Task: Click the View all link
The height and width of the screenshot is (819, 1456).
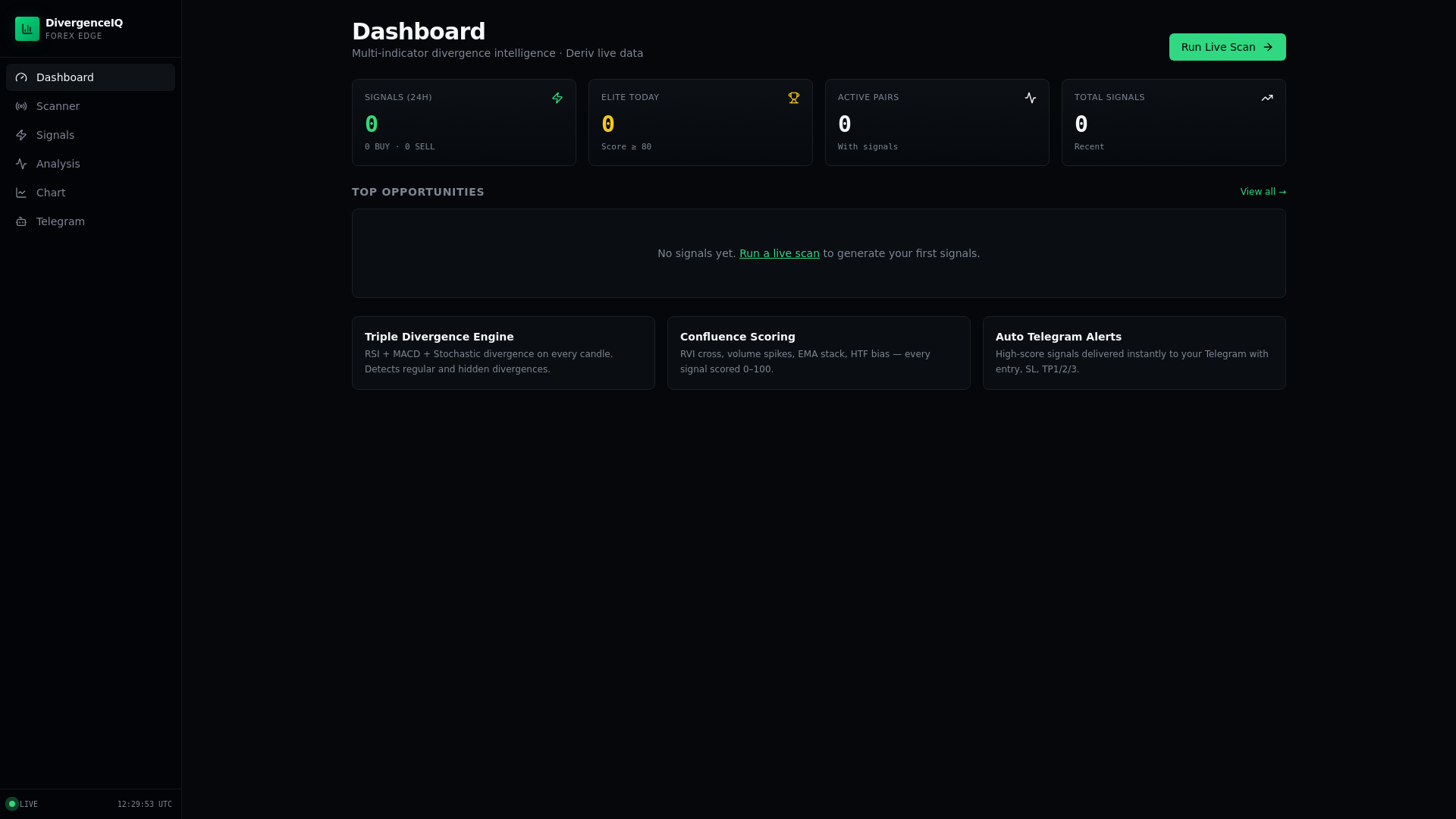Action: [x=1263, y=192]
